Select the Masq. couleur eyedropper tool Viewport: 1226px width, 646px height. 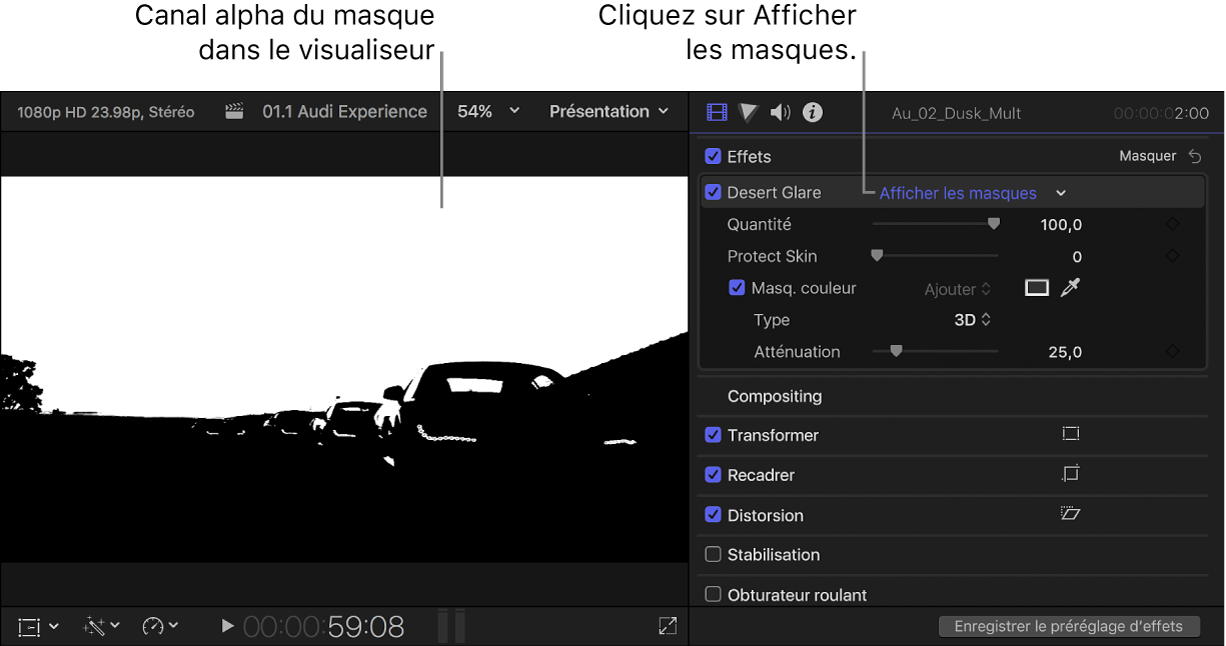[x=1070, y=288]
